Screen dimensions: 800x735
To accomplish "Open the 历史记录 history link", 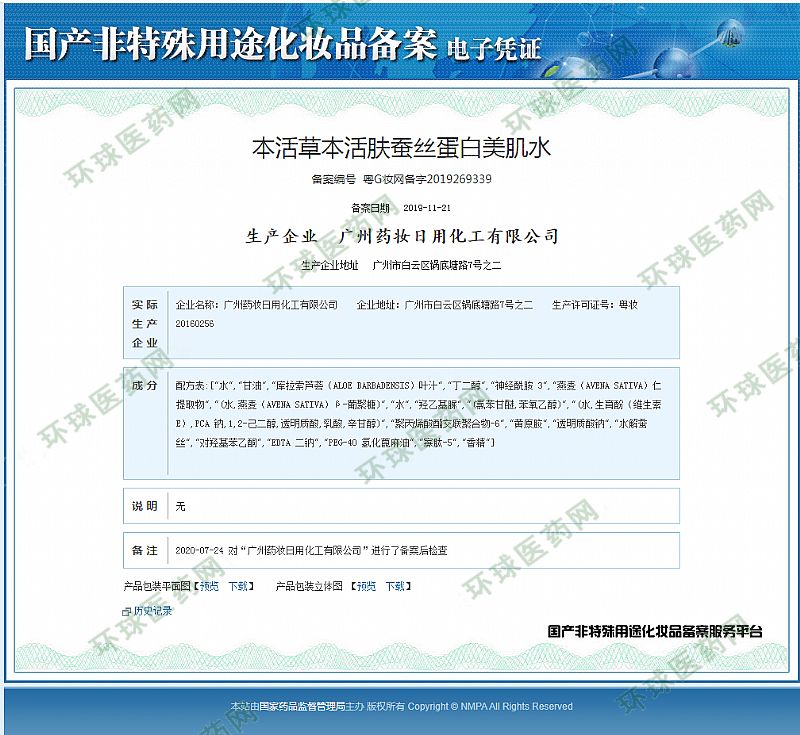I will point(152,611).
